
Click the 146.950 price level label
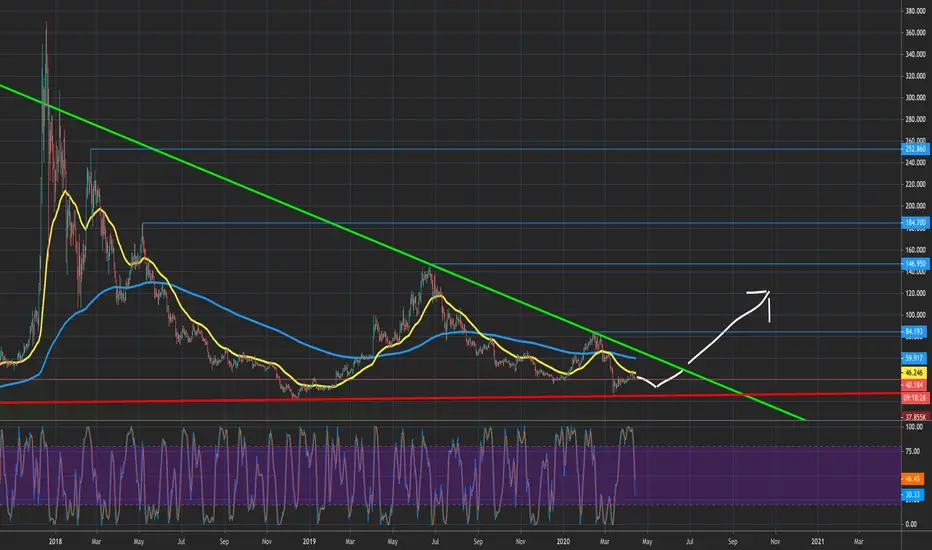[x=915, y=263]
